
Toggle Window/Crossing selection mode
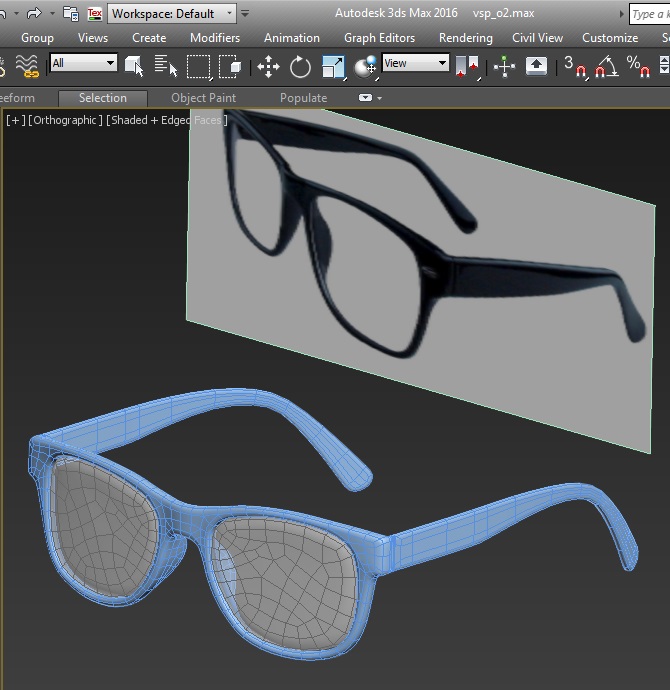pos(231,66)
